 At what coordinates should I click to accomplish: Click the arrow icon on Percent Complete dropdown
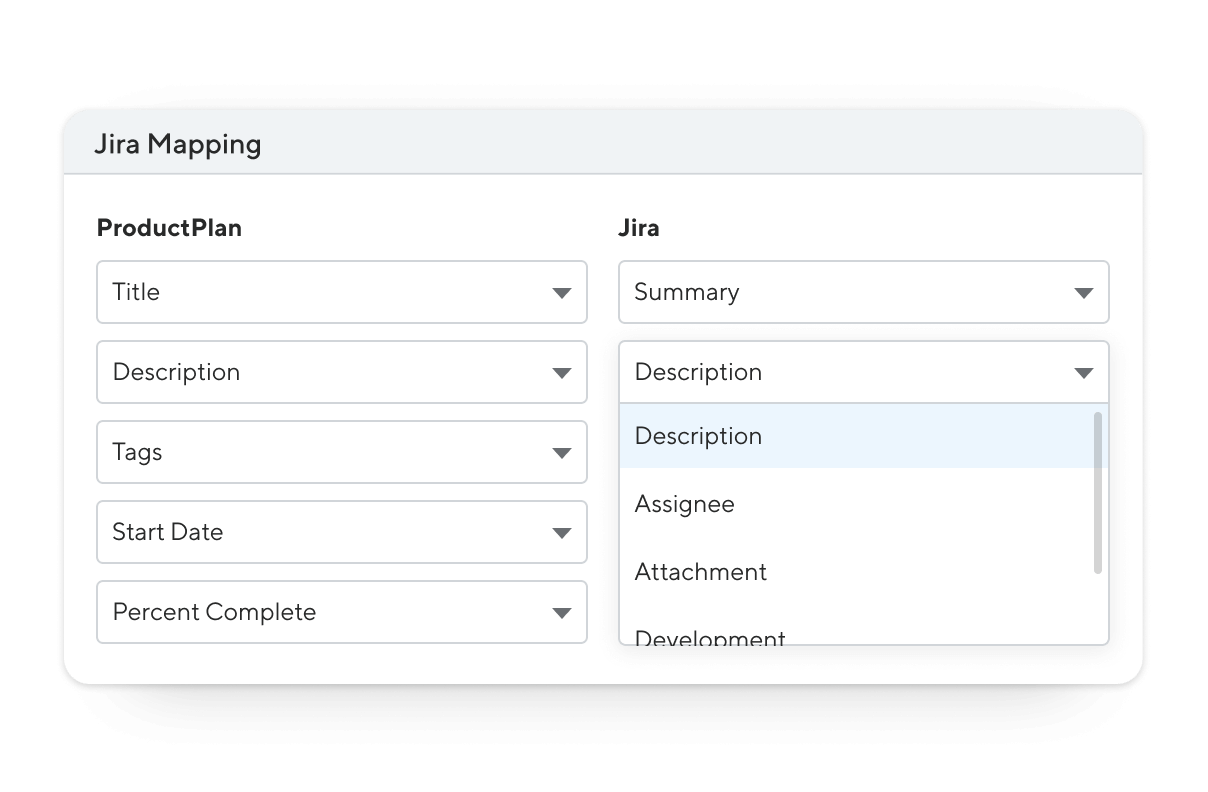click(562, 613)
